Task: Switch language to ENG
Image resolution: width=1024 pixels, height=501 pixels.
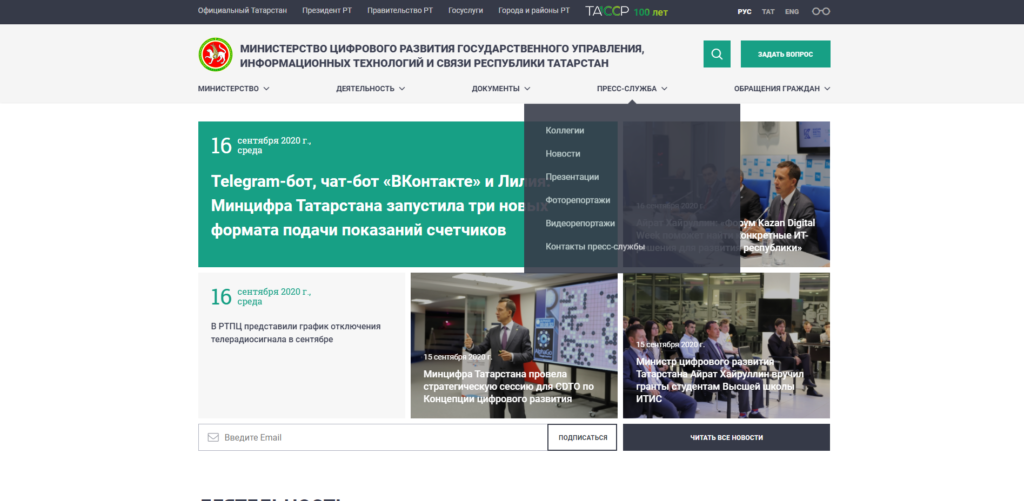Action: 792,12
